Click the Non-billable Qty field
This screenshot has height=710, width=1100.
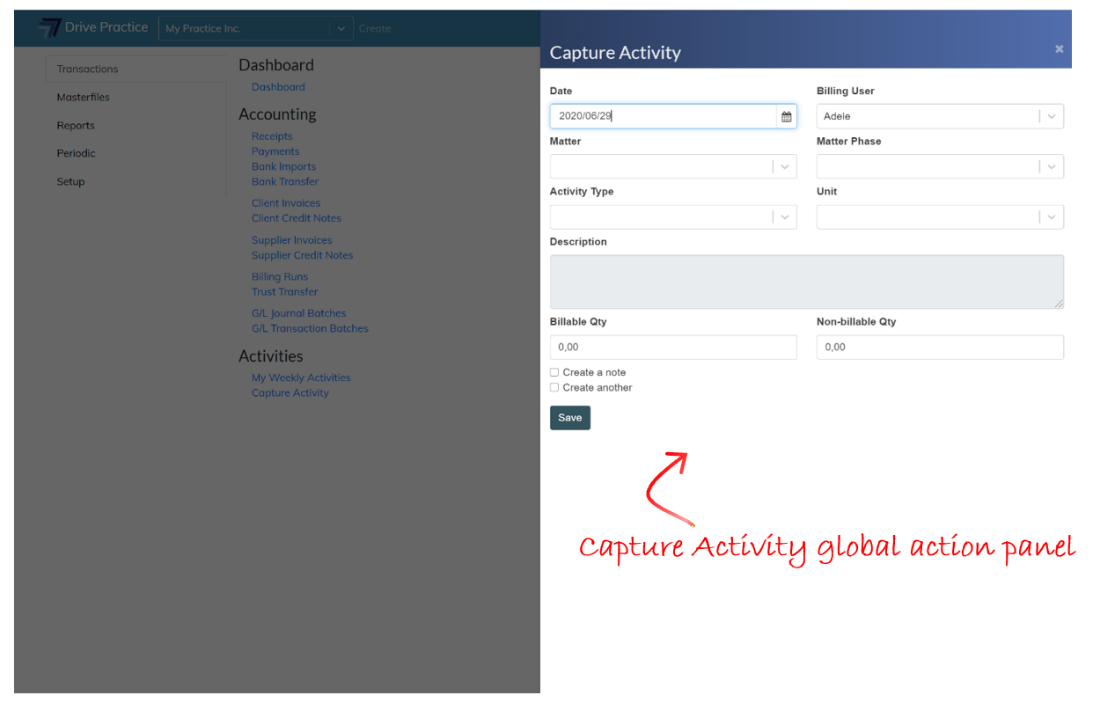click(x=940, y=347)
